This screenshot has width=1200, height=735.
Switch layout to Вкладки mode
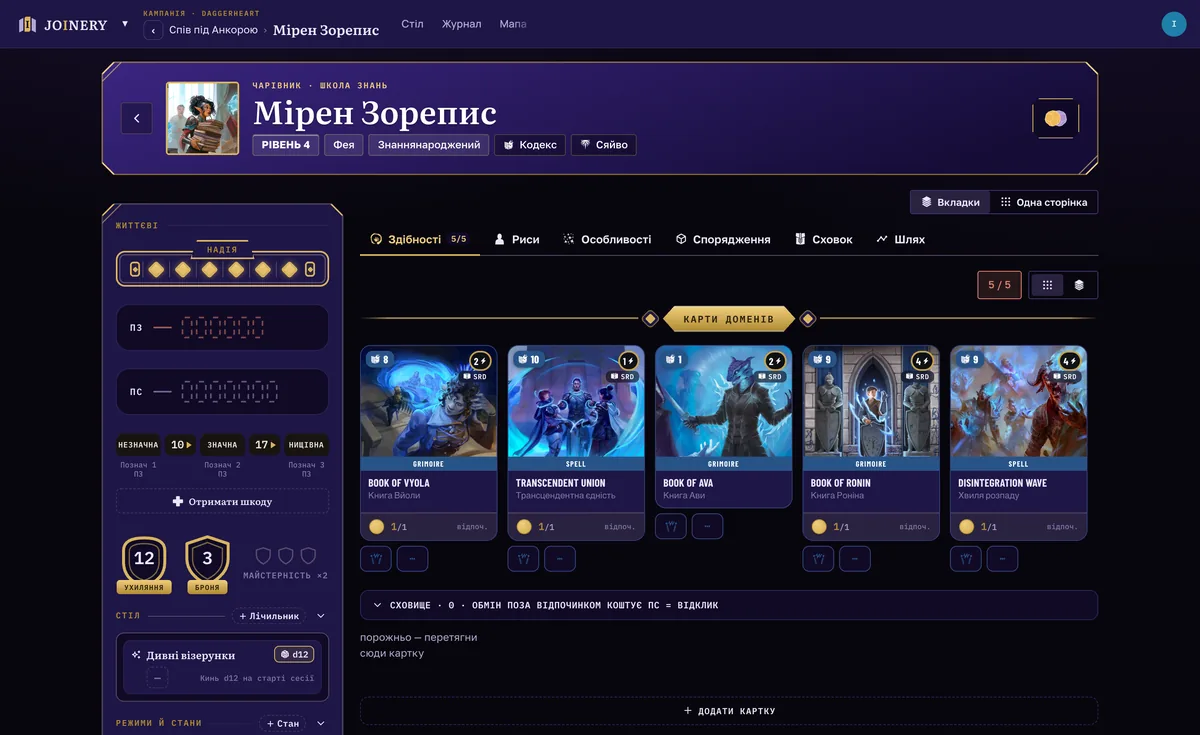(x=950, y=202)
